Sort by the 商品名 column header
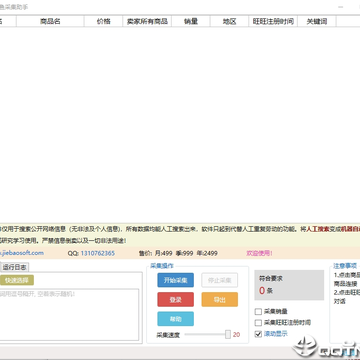The width and height of the screenshot is (360, 360). tap(50, 22)
